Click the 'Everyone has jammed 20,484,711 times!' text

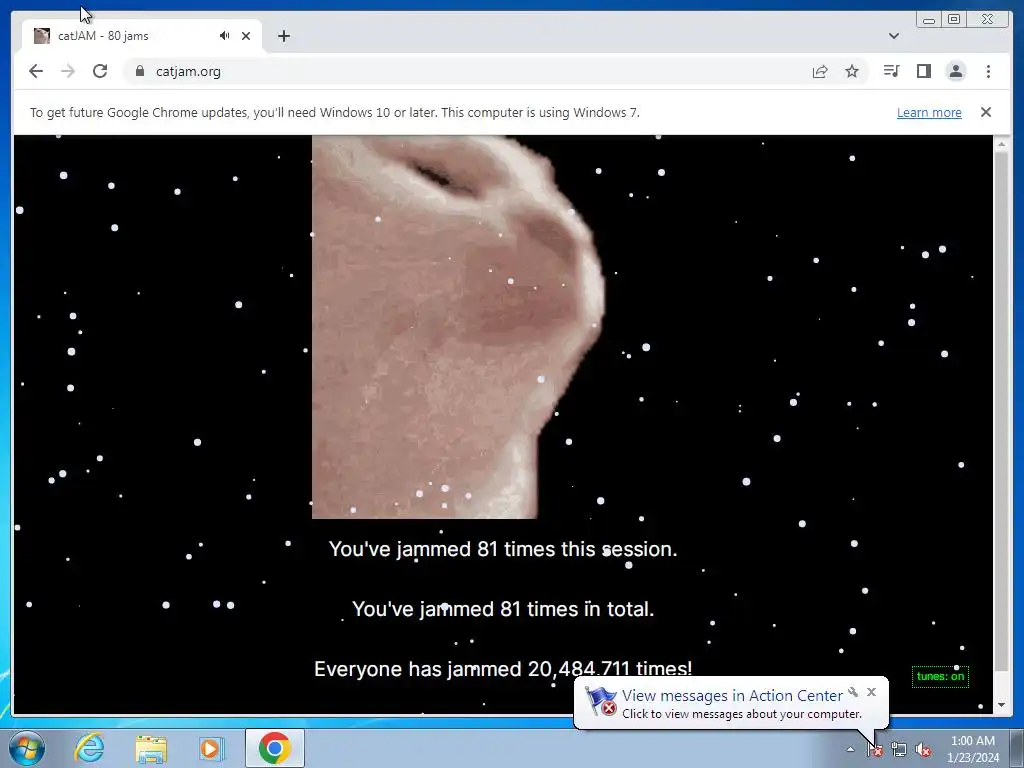pos(503,669)
